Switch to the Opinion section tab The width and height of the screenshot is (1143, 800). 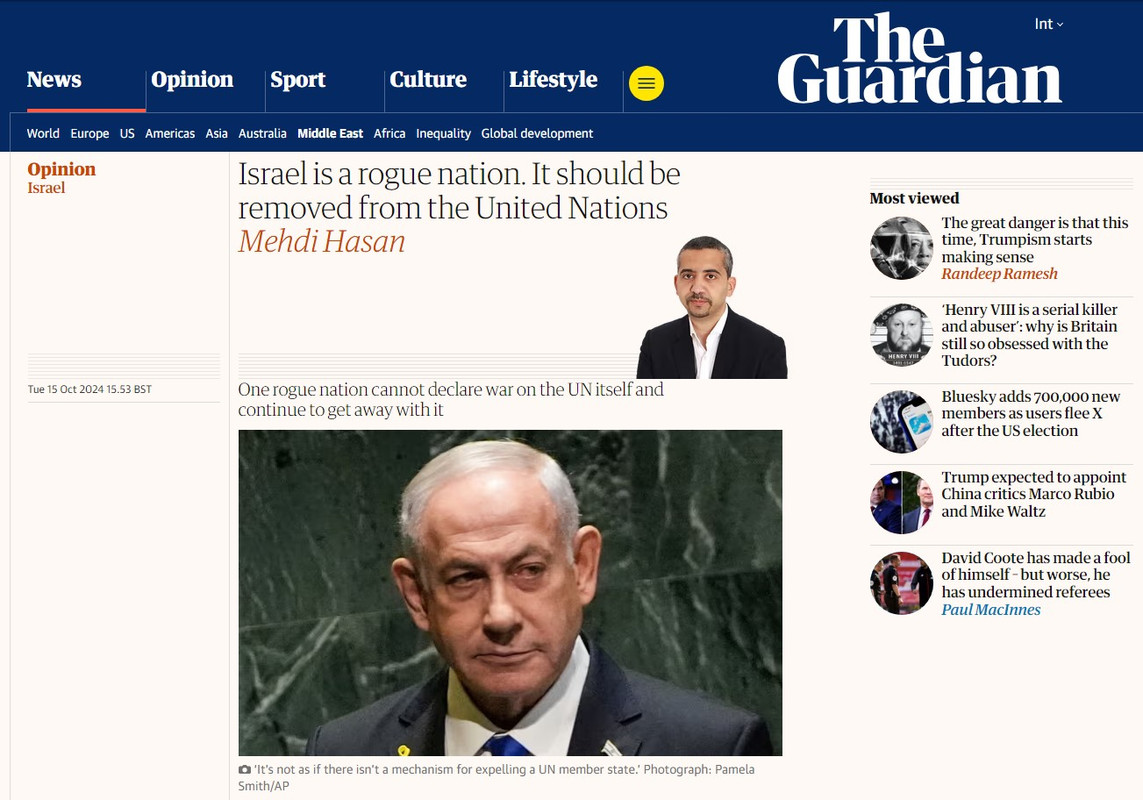pyautogui.click(x=192, y=79)
